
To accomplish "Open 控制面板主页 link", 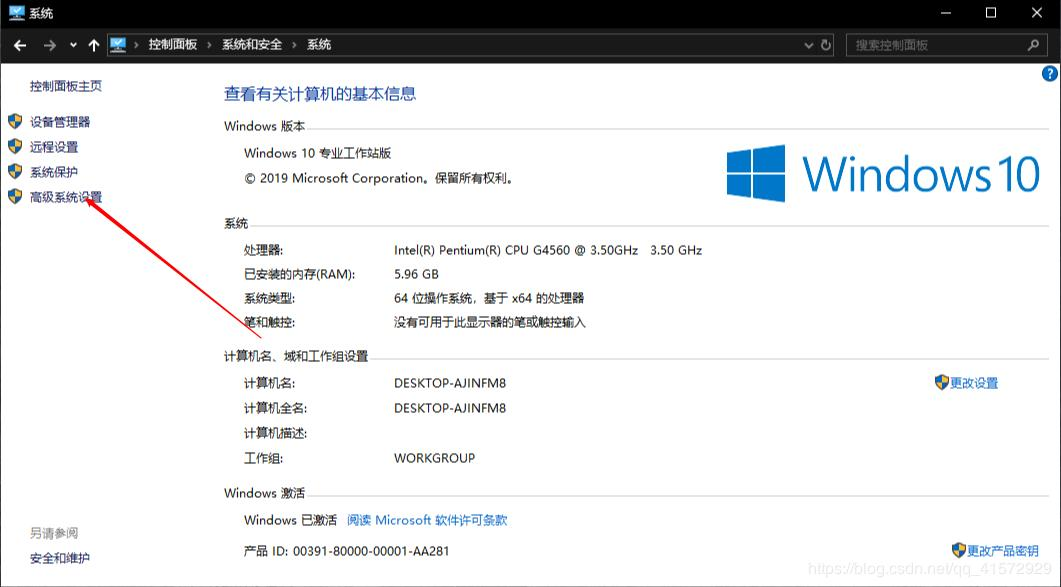I will click(66, 86).
